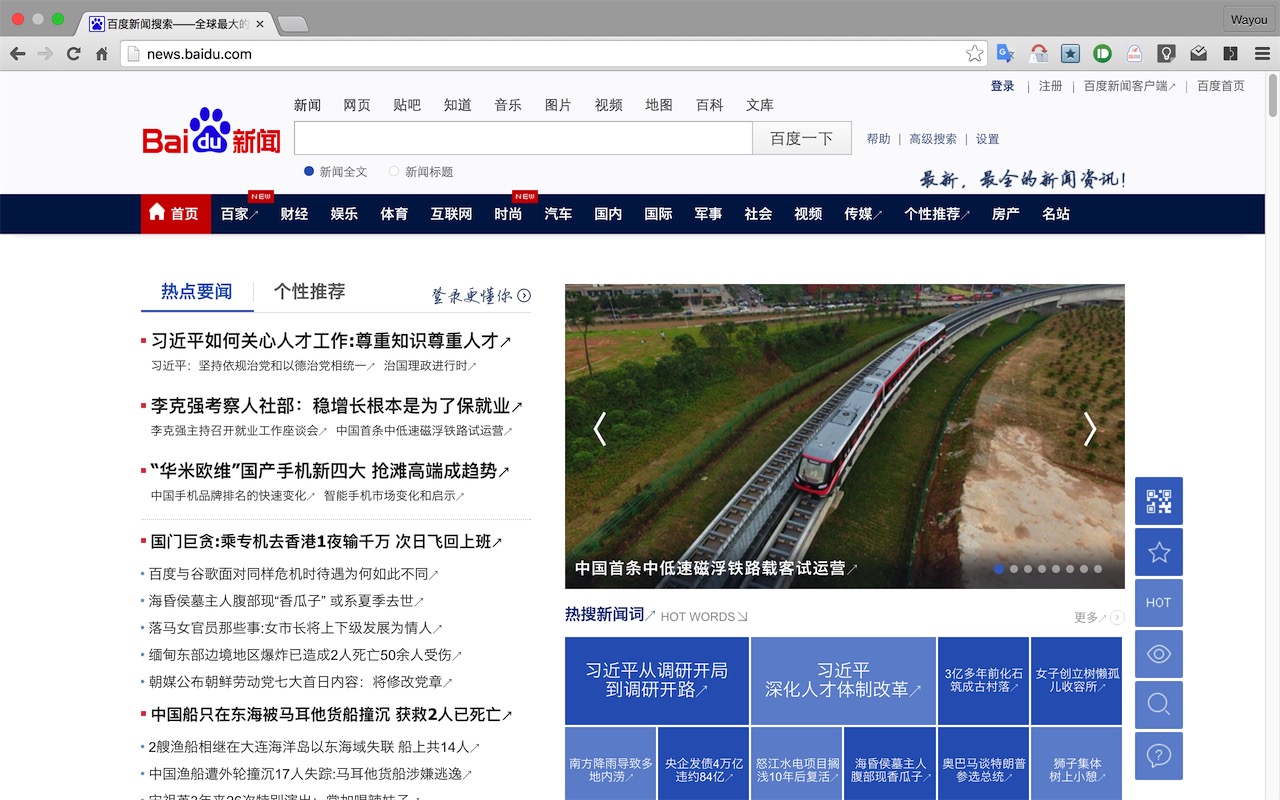
Task: Open 时尚 navigation category
Action: tap(508, 214)
